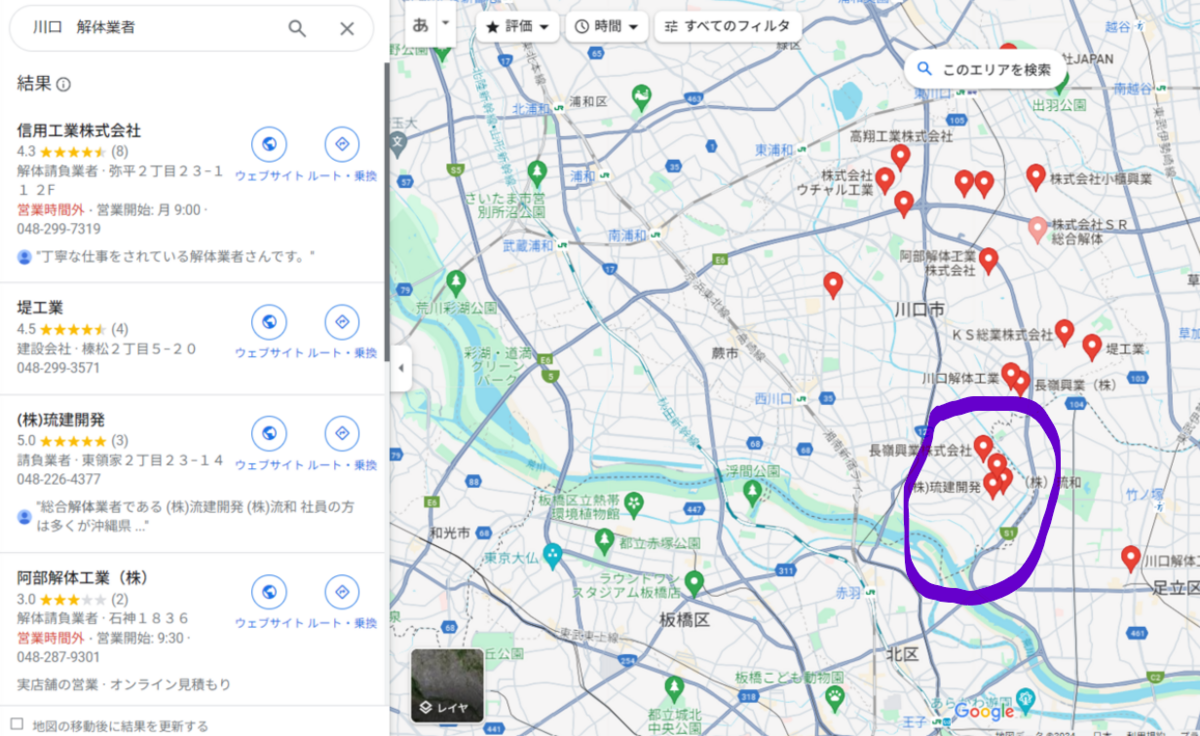Click map pin for KS総業株式会社
The height and width of the screenshot is (736, 1200).
(1064, 332)
